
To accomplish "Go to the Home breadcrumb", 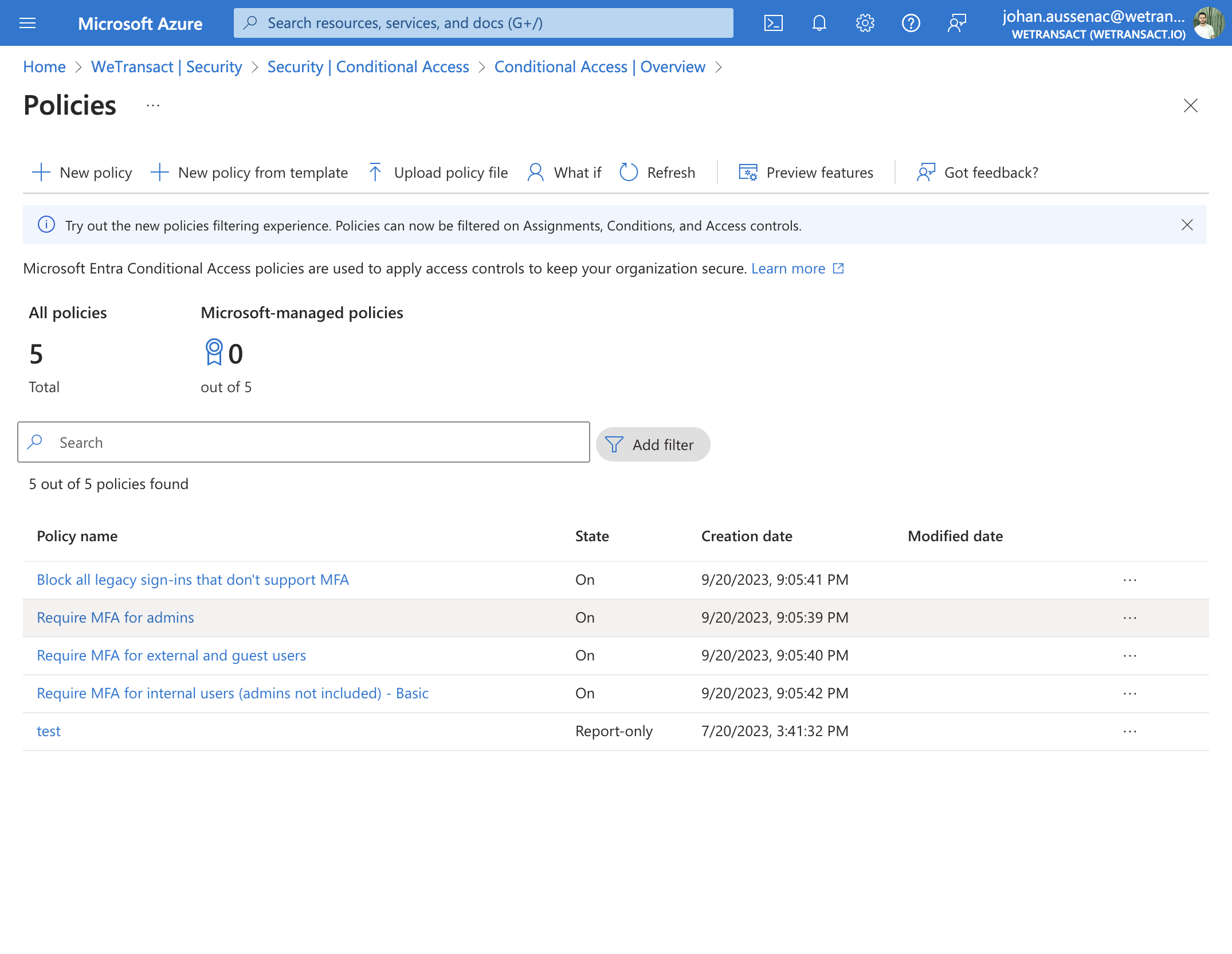I will pos(45,67).
